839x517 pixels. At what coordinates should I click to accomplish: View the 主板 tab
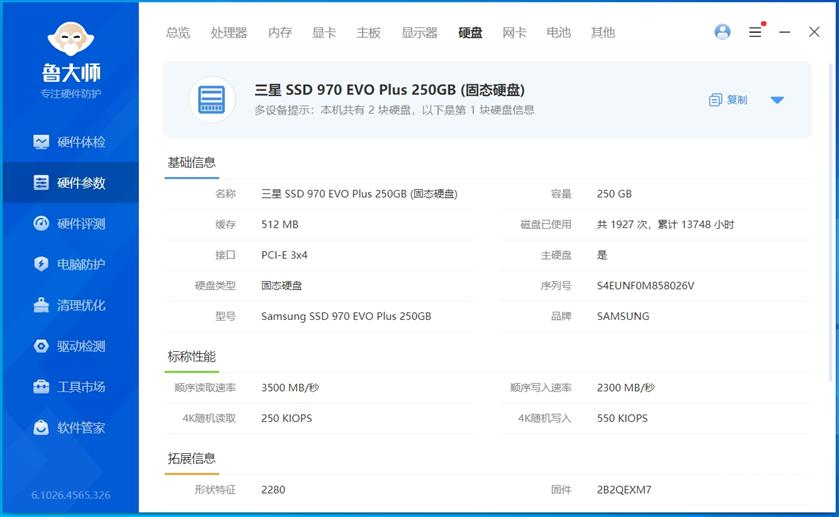point(368,32)
